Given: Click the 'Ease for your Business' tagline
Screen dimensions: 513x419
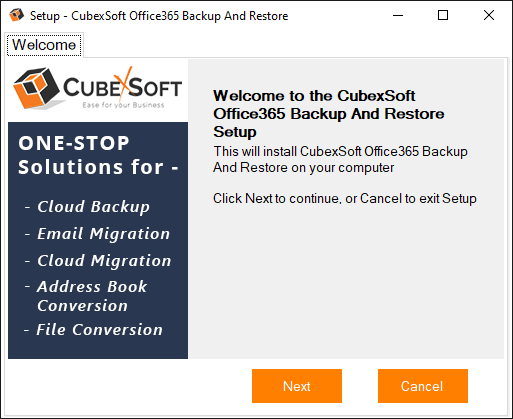Looking at the screenshot, I should coord(123,105).
